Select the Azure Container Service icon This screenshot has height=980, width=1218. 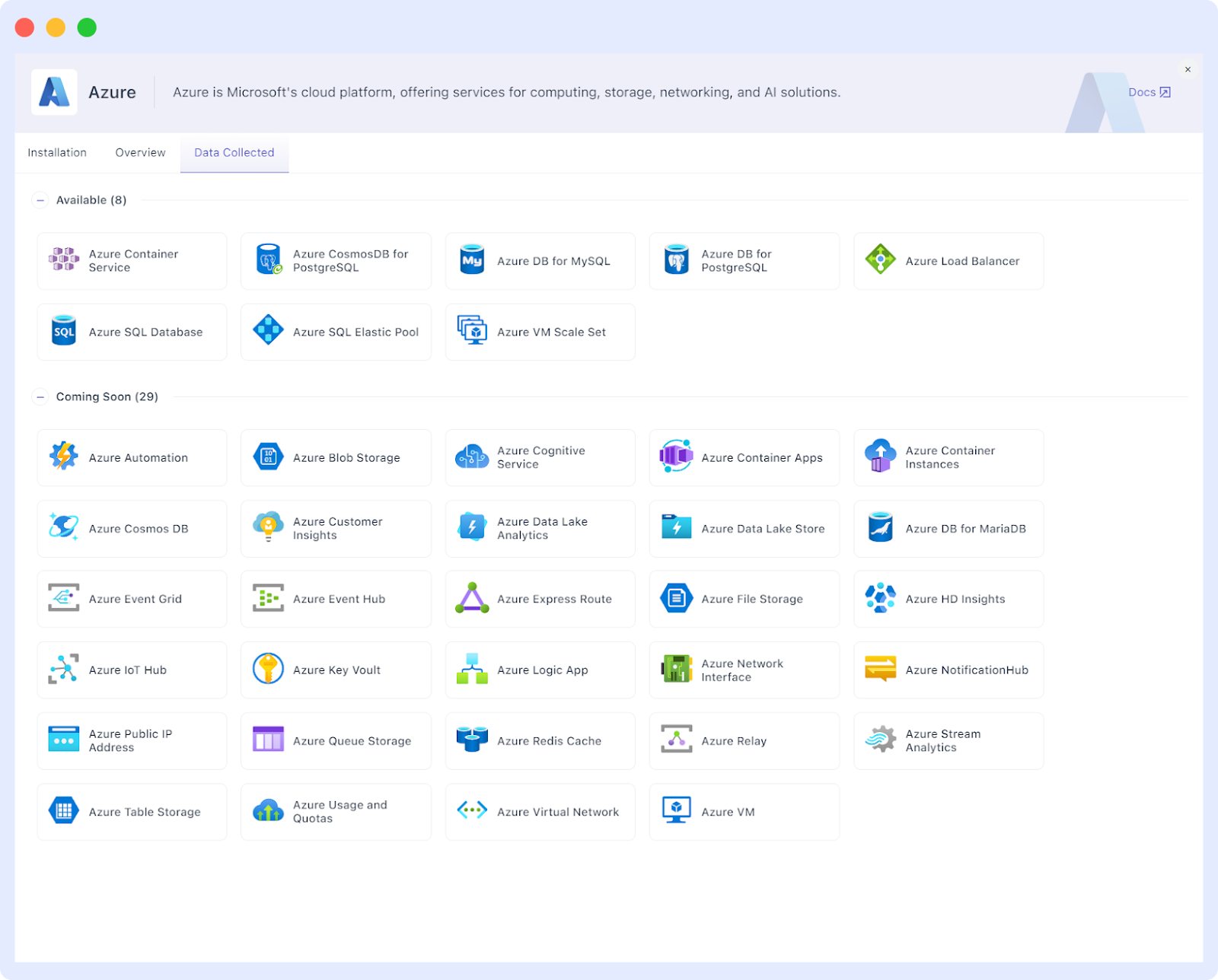[63, 260]
